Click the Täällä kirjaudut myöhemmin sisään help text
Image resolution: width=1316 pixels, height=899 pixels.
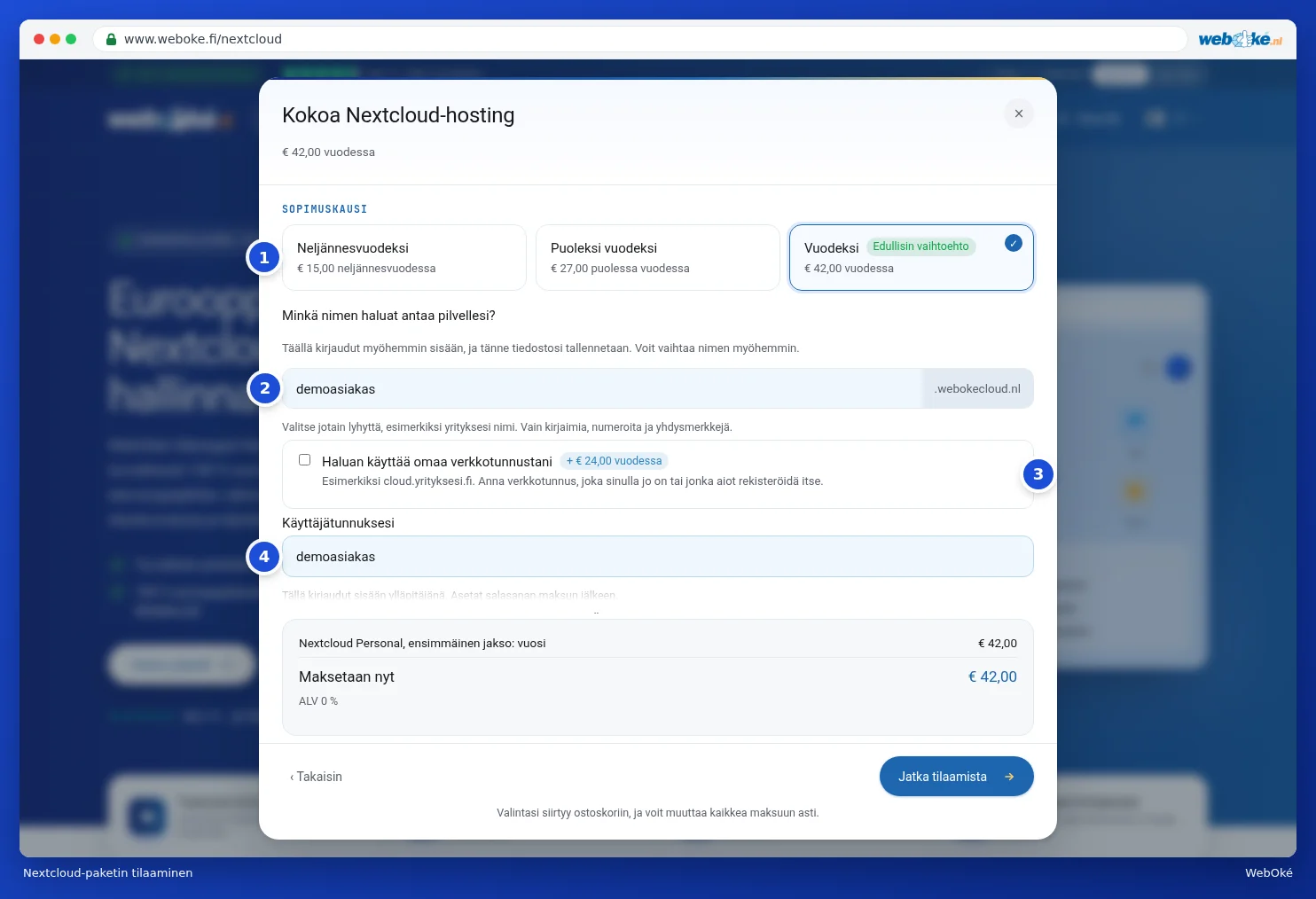tap(540, 348)
